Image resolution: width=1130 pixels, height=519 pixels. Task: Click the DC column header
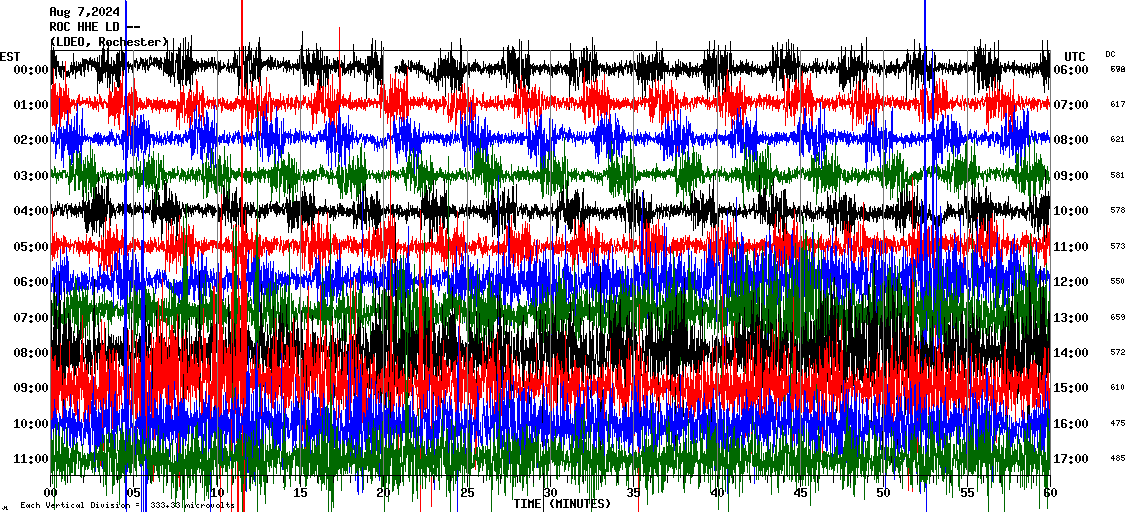tap(1110, 54)
